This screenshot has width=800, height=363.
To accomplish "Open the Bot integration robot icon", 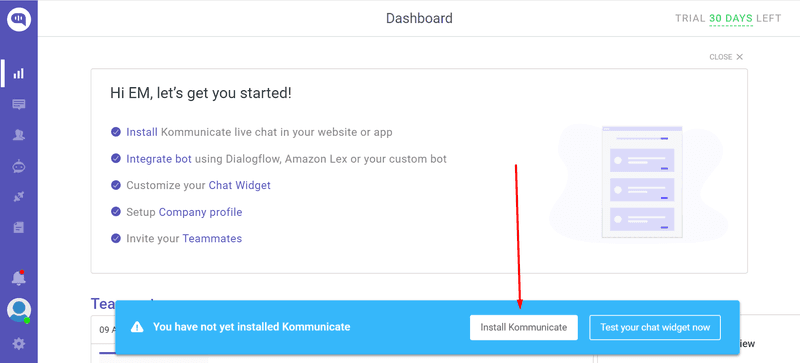I will 19,166.
